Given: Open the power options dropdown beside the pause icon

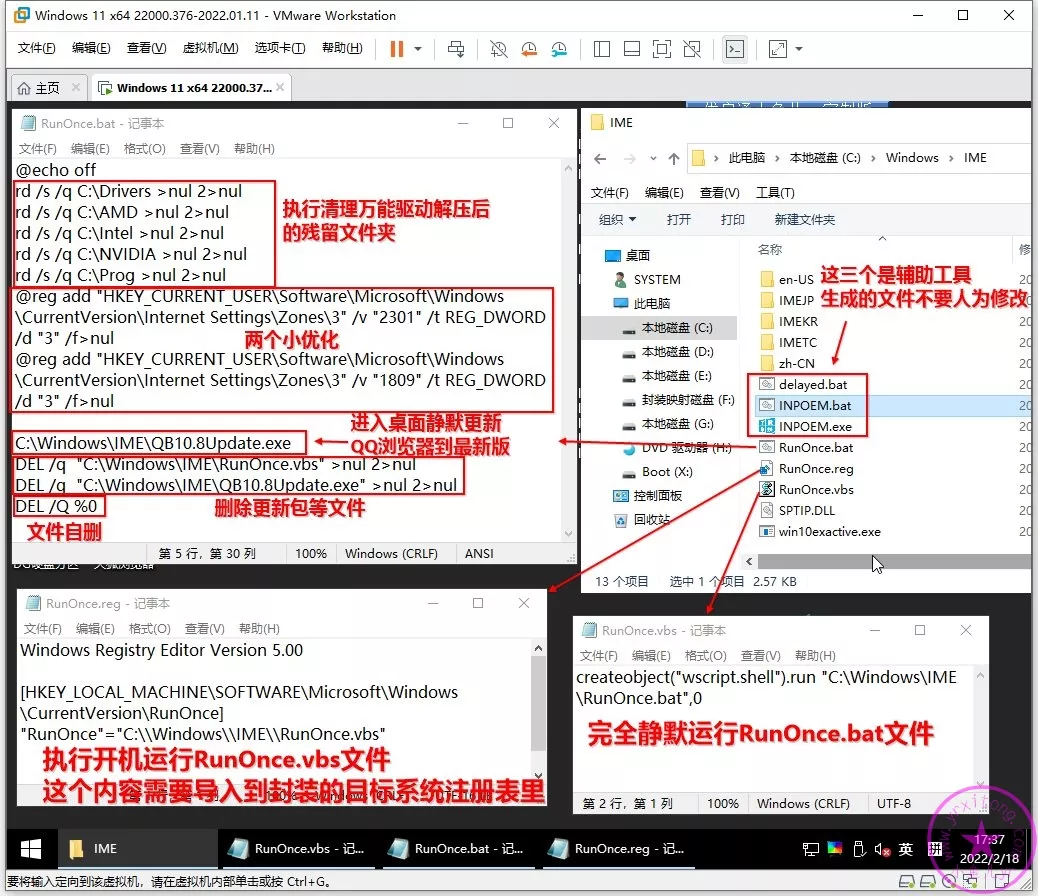Looking at the screenshot, I should coord(418,48).
